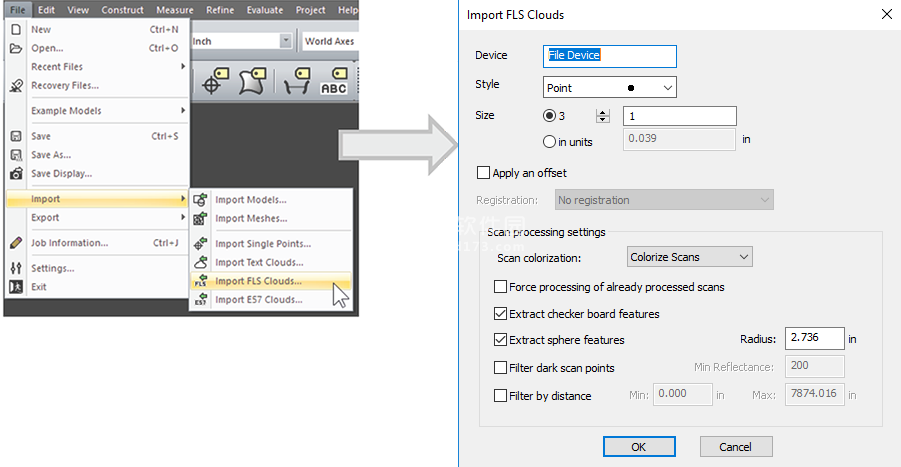
Task: Uncheck Extract checker board features
Action: [x=500, y=314]
